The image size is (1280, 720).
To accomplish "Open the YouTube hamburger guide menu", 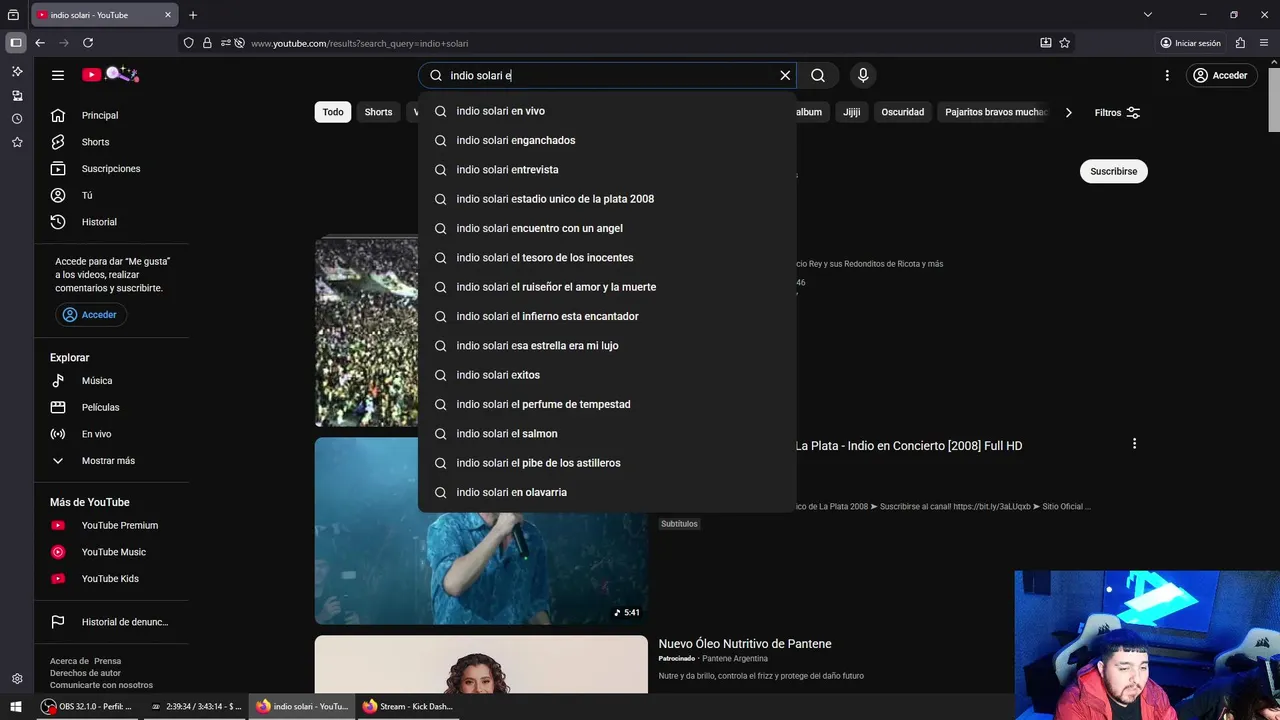I will [58, 75].
